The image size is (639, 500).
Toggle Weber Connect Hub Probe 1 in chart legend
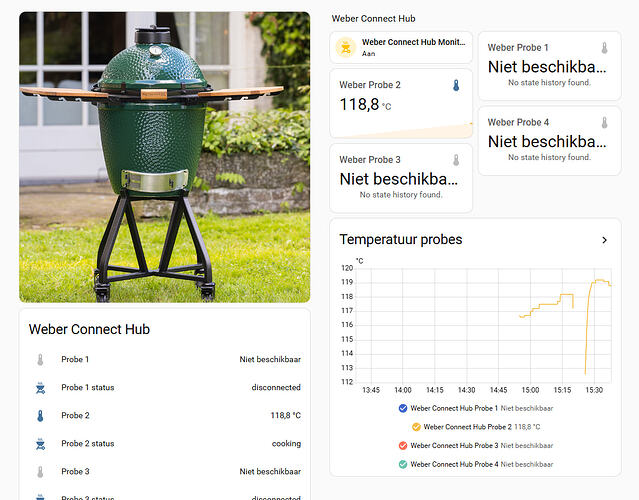click(x=476, y=408)
